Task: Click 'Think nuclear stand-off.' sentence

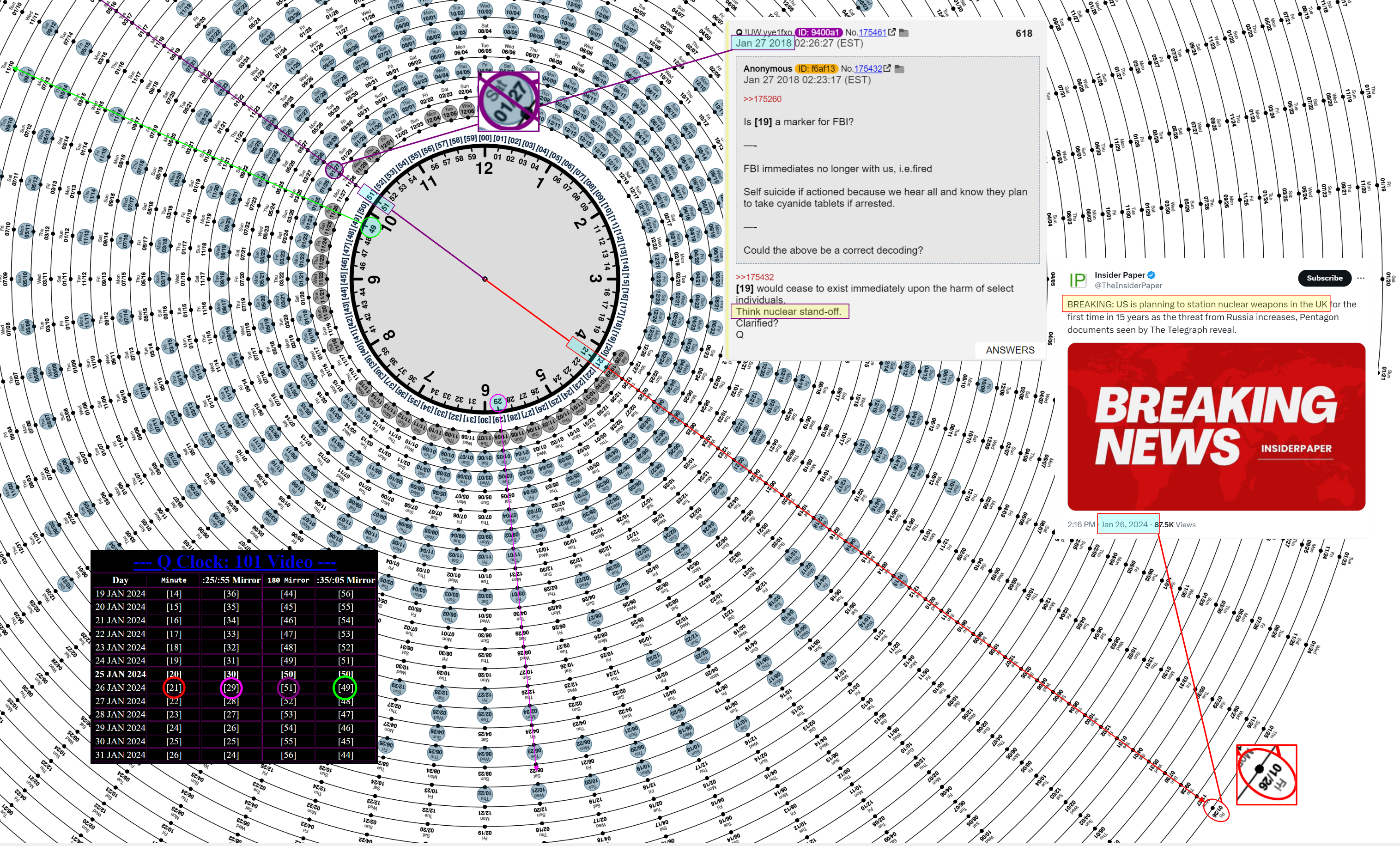Action: (788, 311)
